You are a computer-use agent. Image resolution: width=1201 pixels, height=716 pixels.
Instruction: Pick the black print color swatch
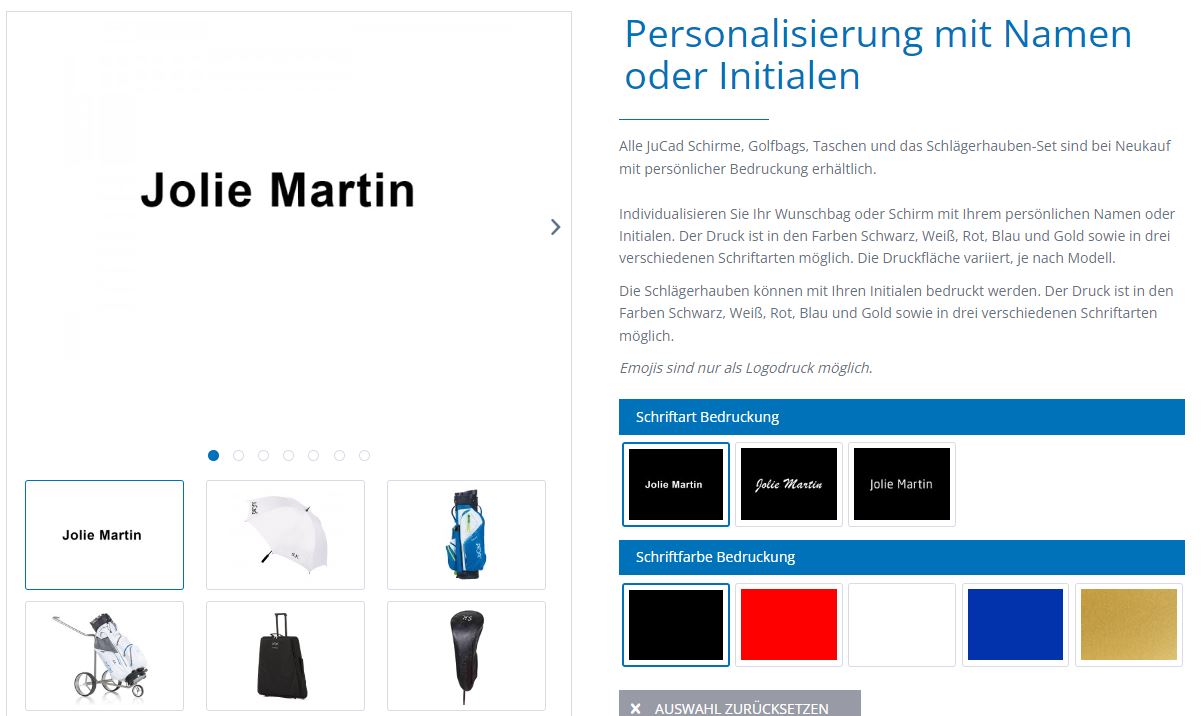click(676, 625)
